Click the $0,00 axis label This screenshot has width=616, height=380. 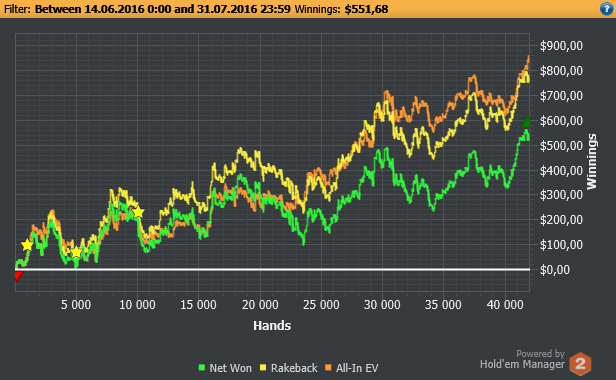click(x=555, y=270)
